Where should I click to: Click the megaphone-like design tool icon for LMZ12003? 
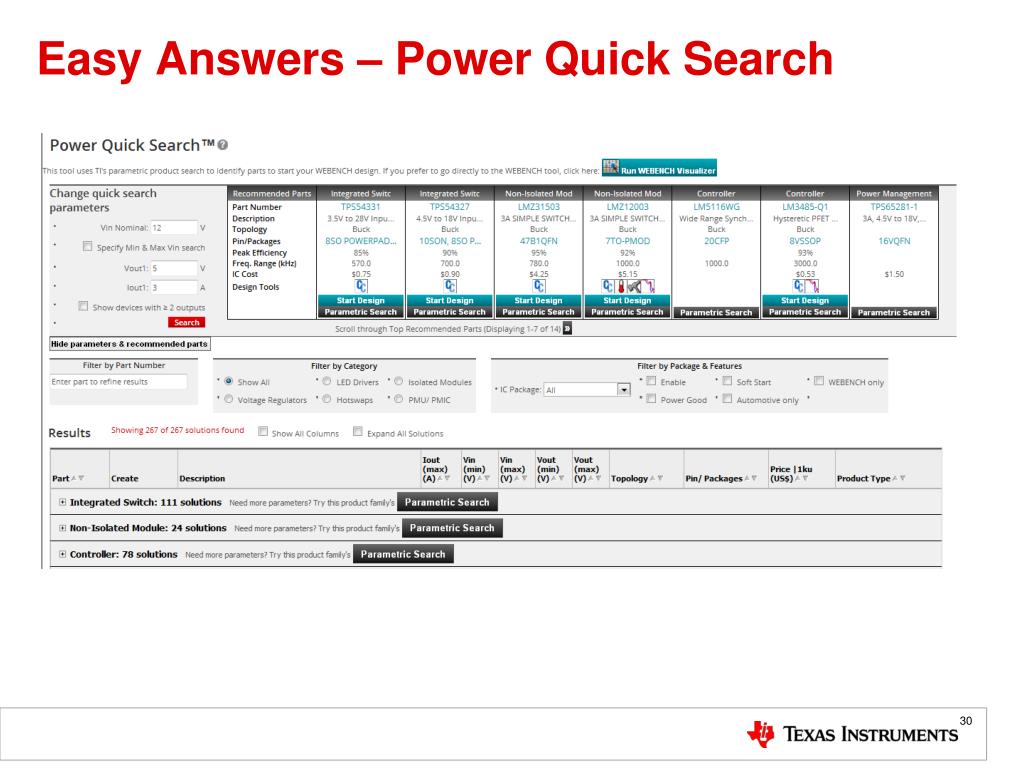point(634,286)
